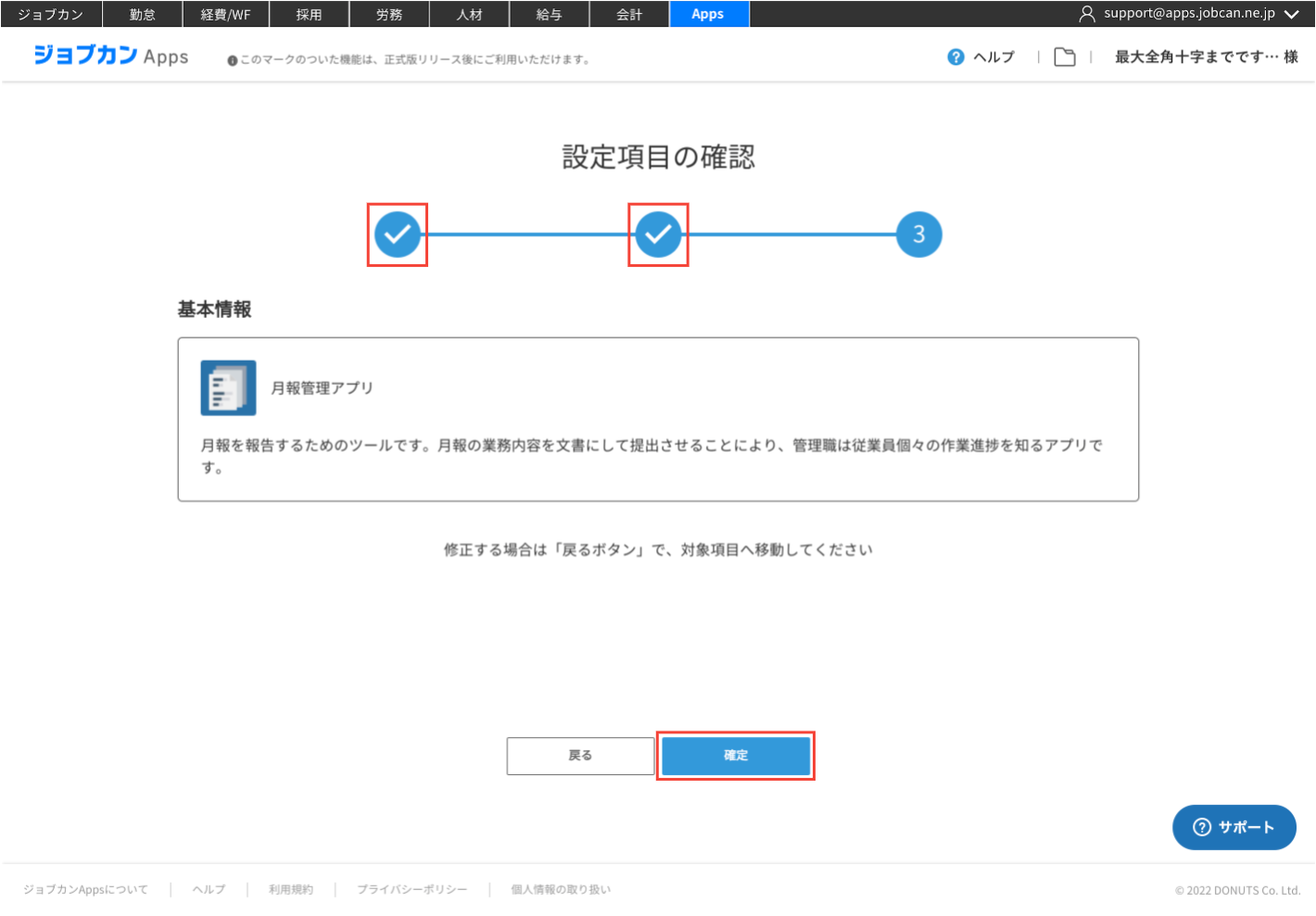Open the サポート chat button
Screen dimensions: 1316x916
[1234, 827]
